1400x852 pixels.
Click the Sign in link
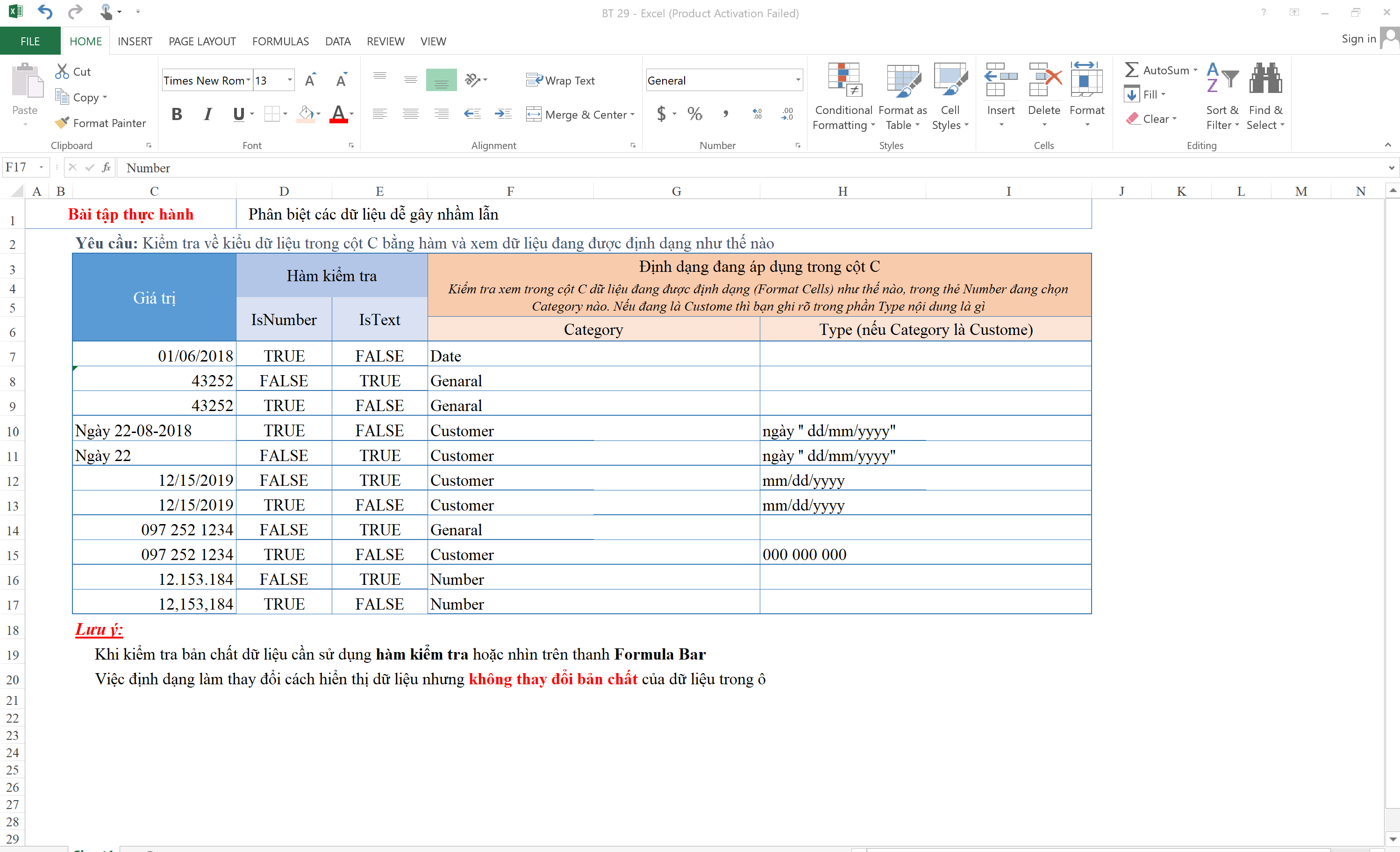[x=1358, y=39]
